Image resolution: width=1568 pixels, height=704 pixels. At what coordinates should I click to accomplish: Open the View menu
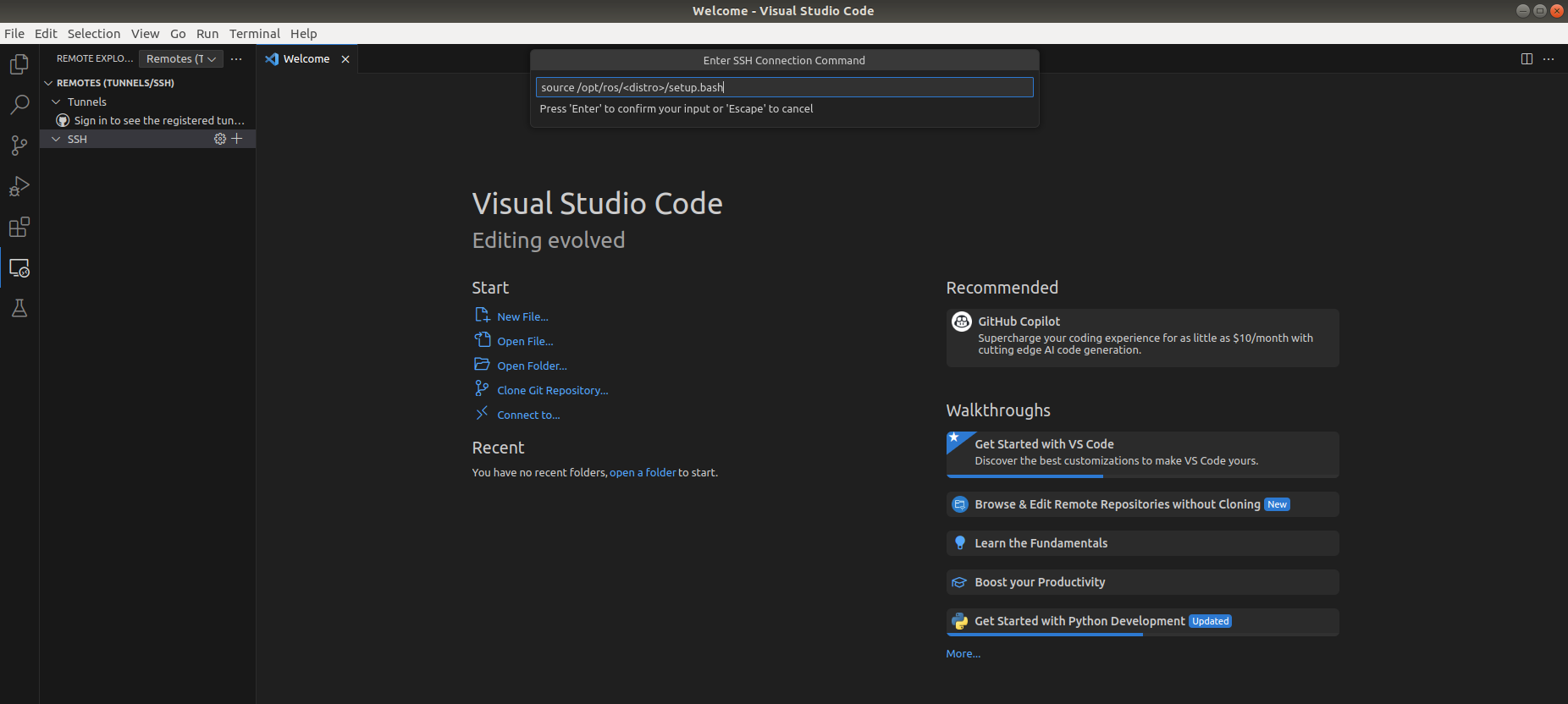pyautogui.click(x=145, y=34)
